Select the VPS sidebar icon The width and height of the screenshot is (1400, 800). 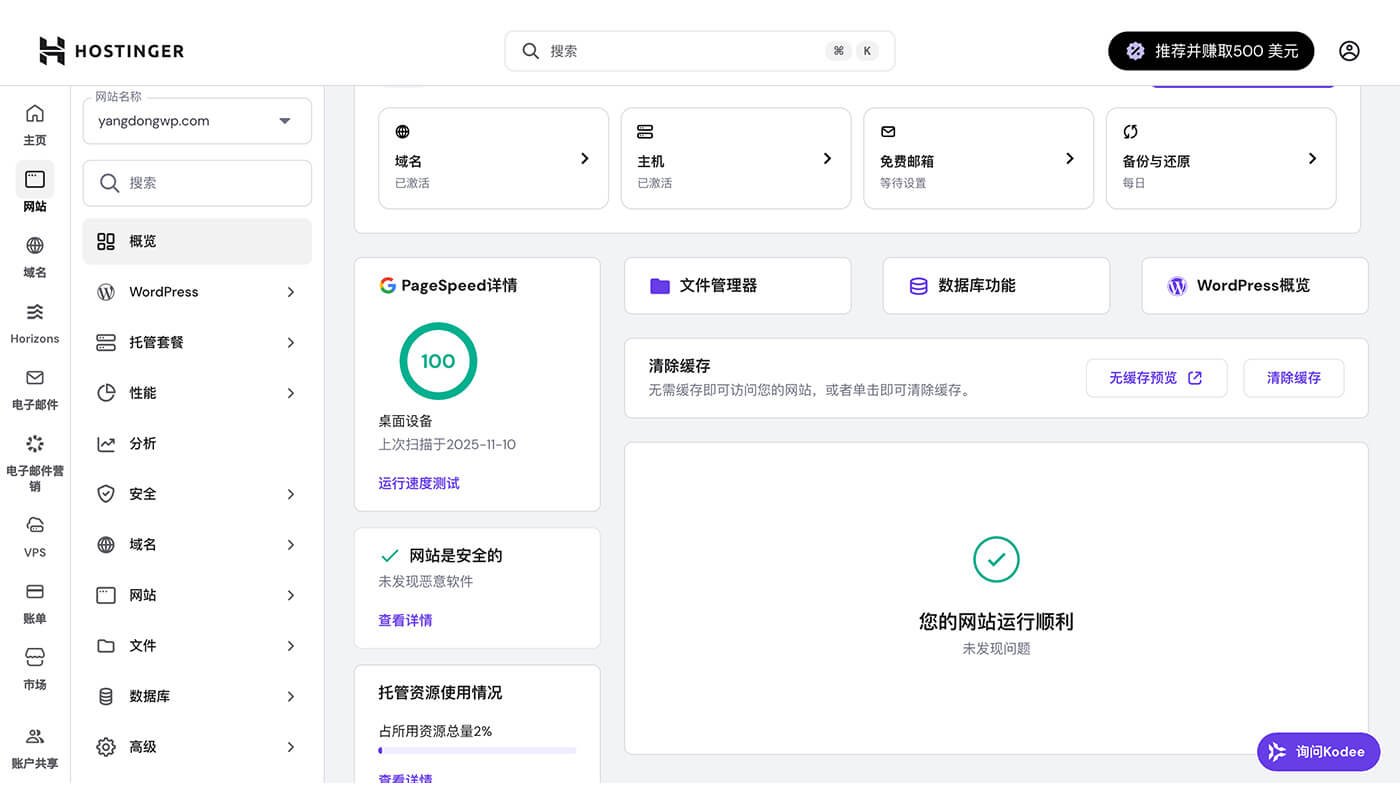(34, 537)
